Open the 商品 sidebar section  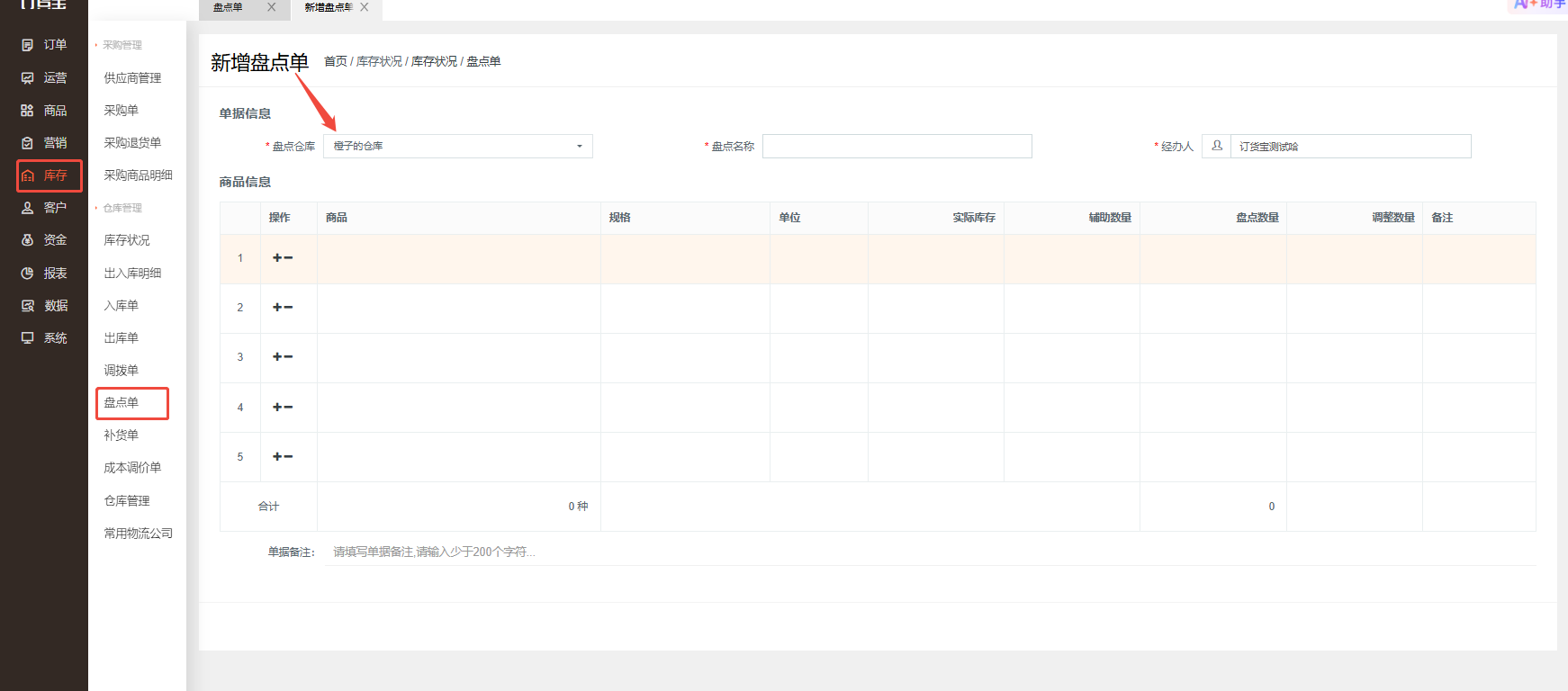[44, 111]
